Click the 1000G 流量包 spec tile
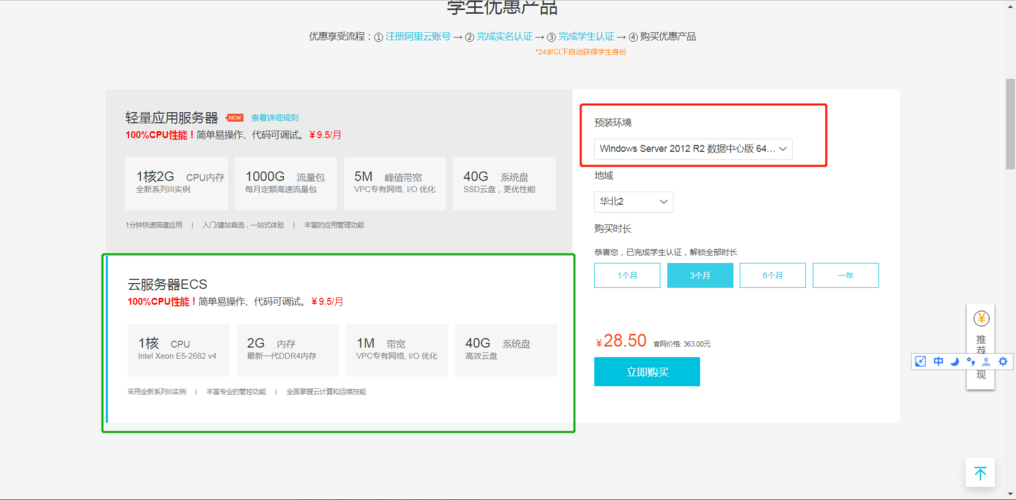The image size is (1016, 500). point(286,183)
